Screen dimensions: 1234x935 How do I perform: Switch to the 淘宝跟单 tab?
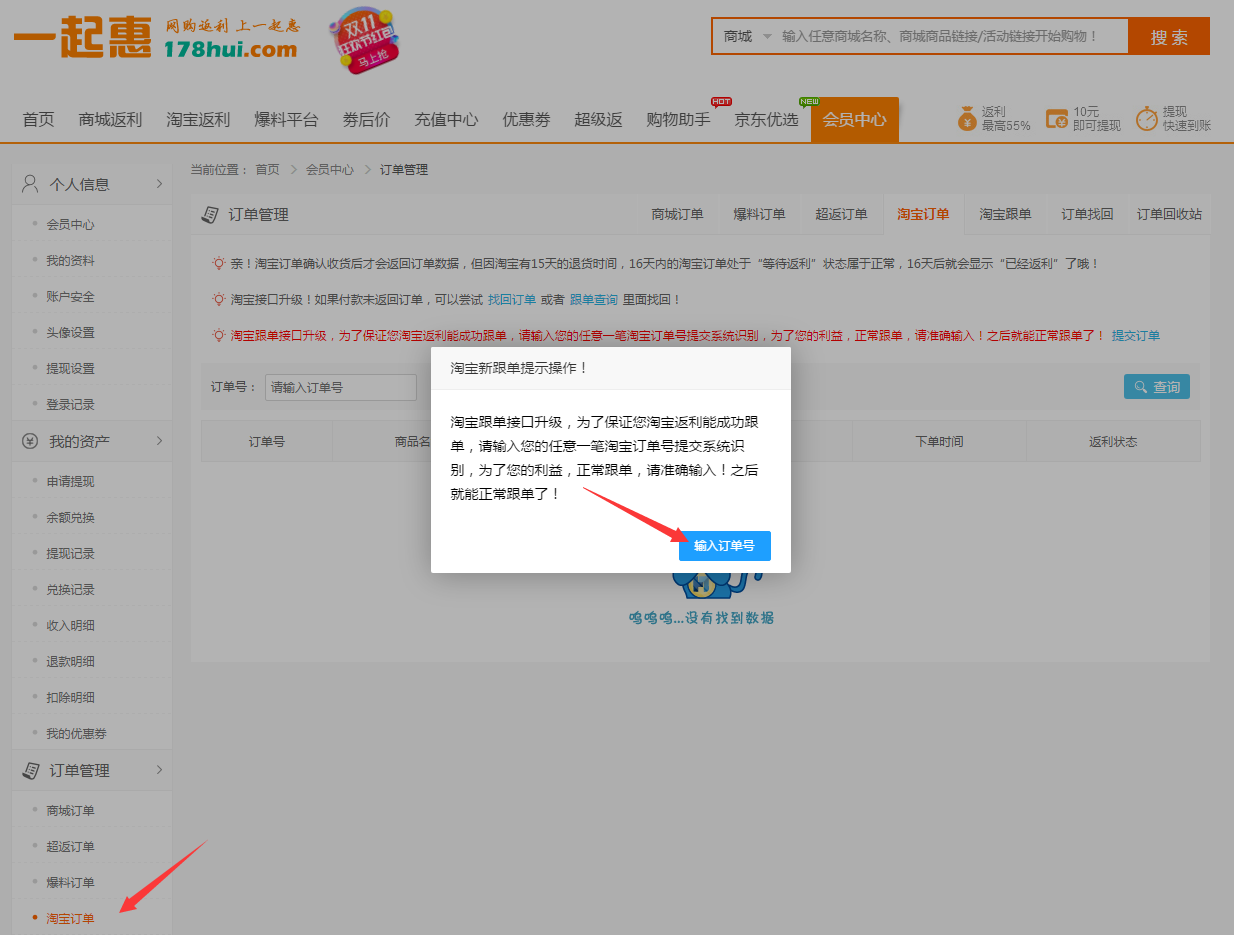click(x=1006, y=214)
